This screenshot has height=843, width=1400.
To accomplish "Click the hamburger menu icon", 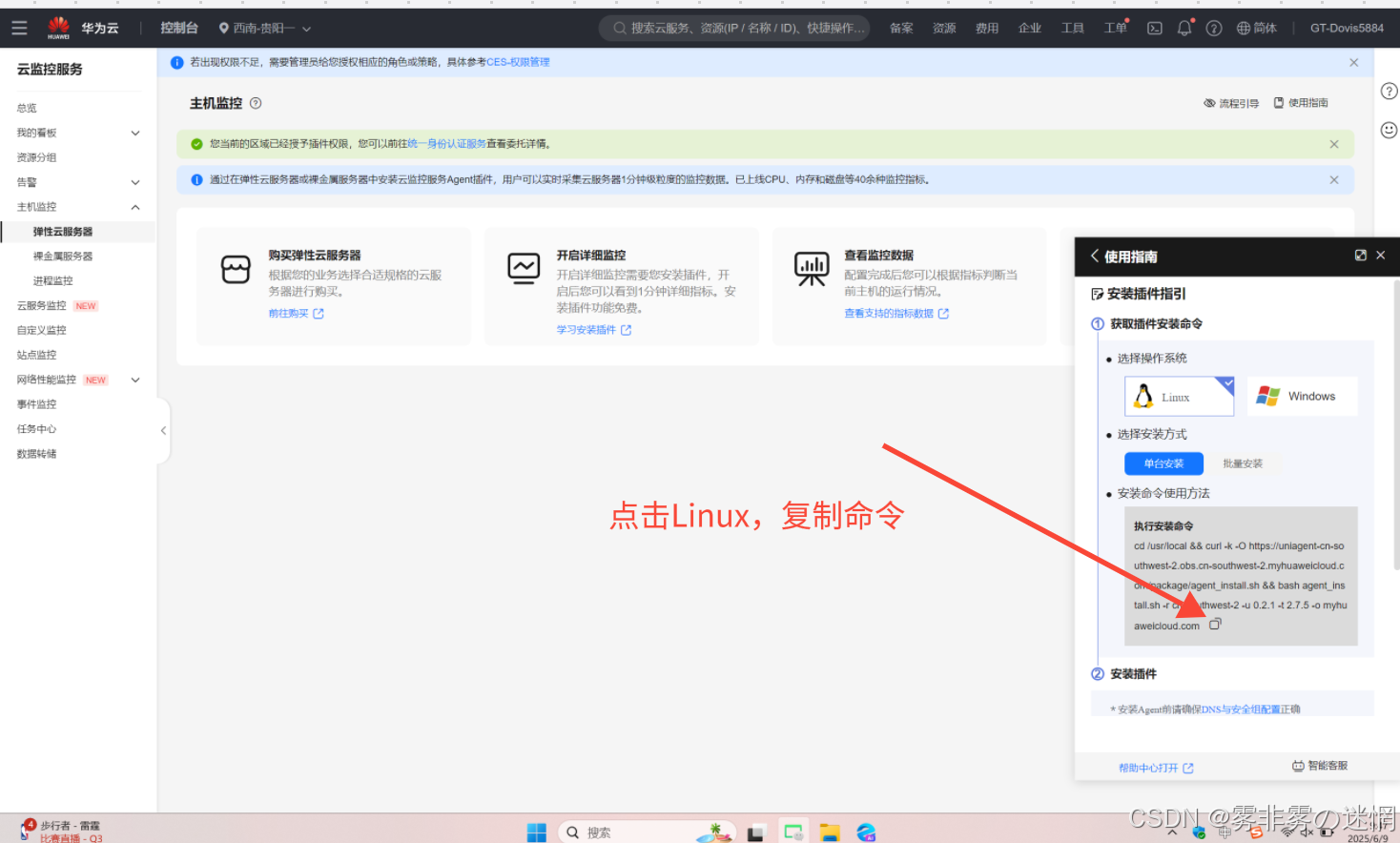I will [x=19, y=29].
